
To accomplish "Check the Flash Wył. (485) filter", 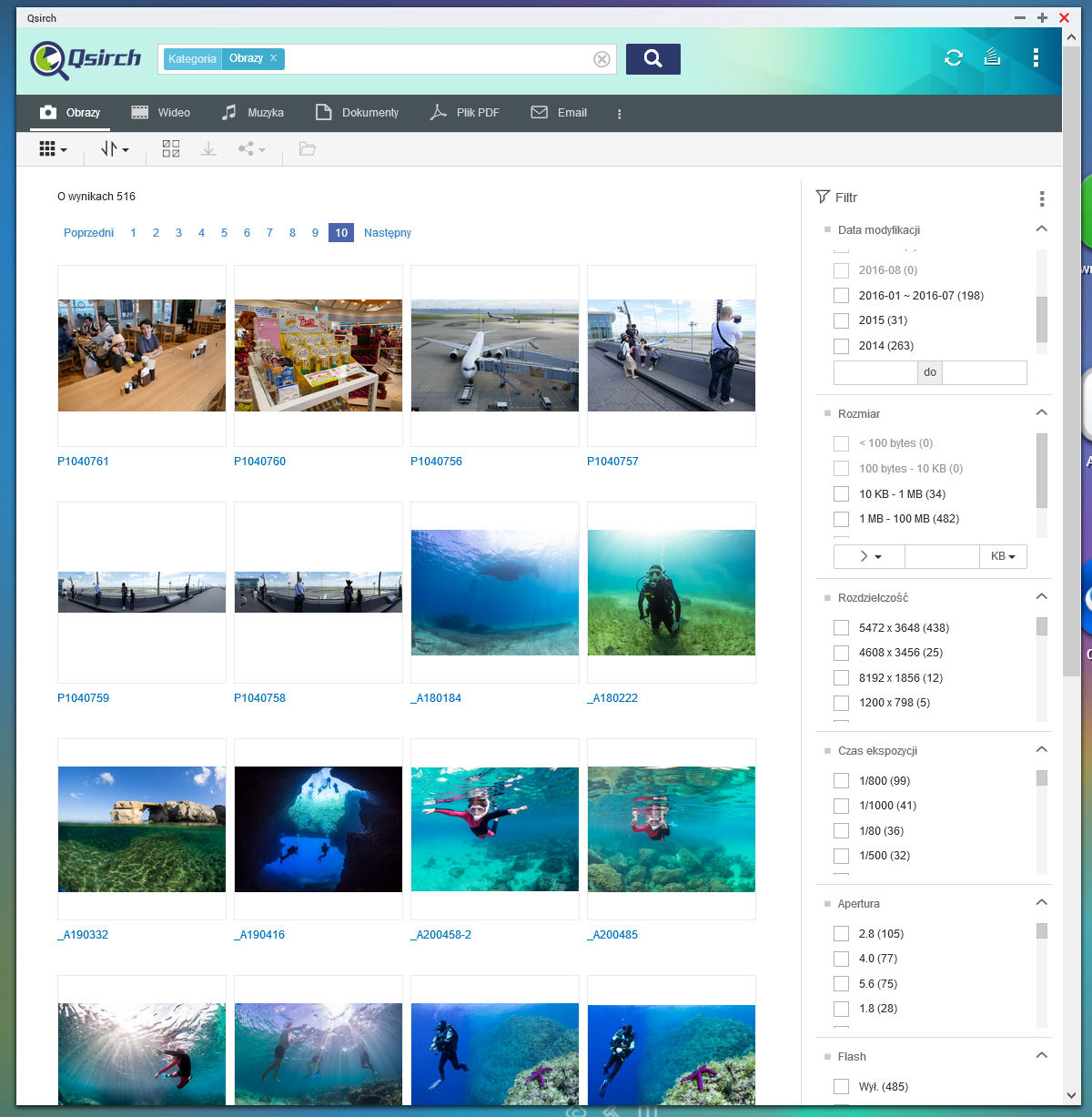I will 841,1087.
